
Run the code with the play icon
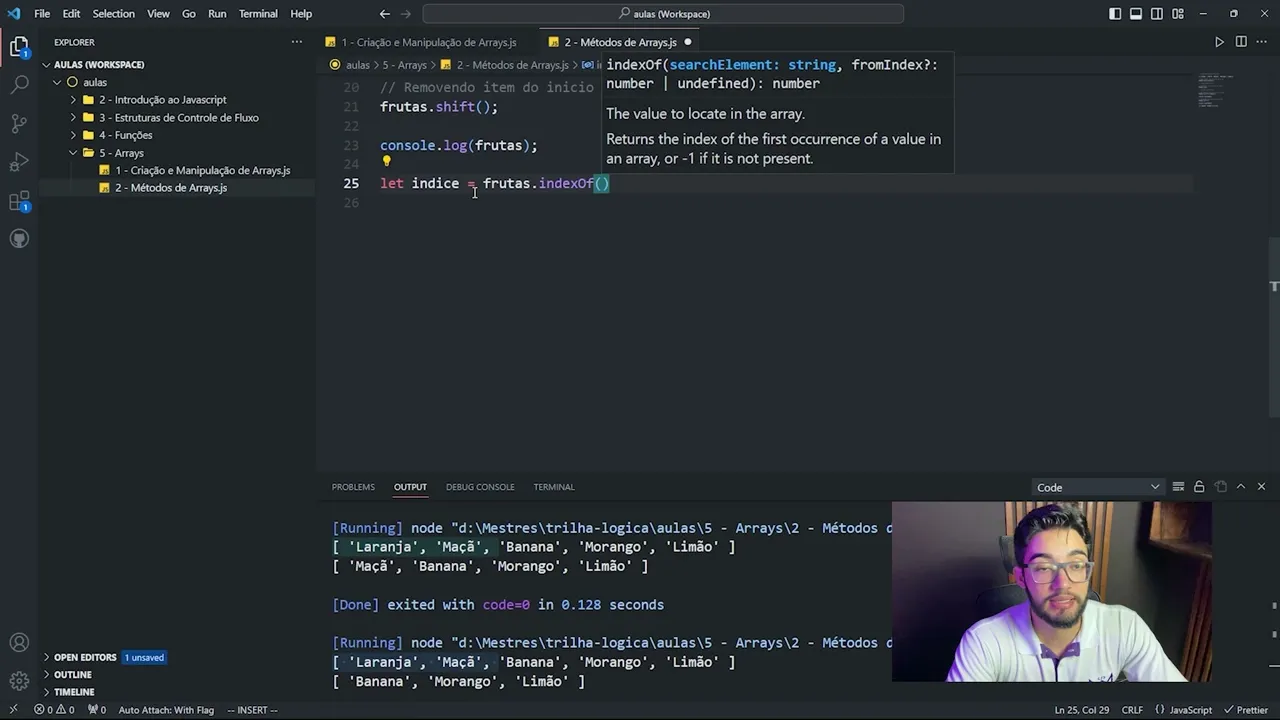pos(1219,42)
